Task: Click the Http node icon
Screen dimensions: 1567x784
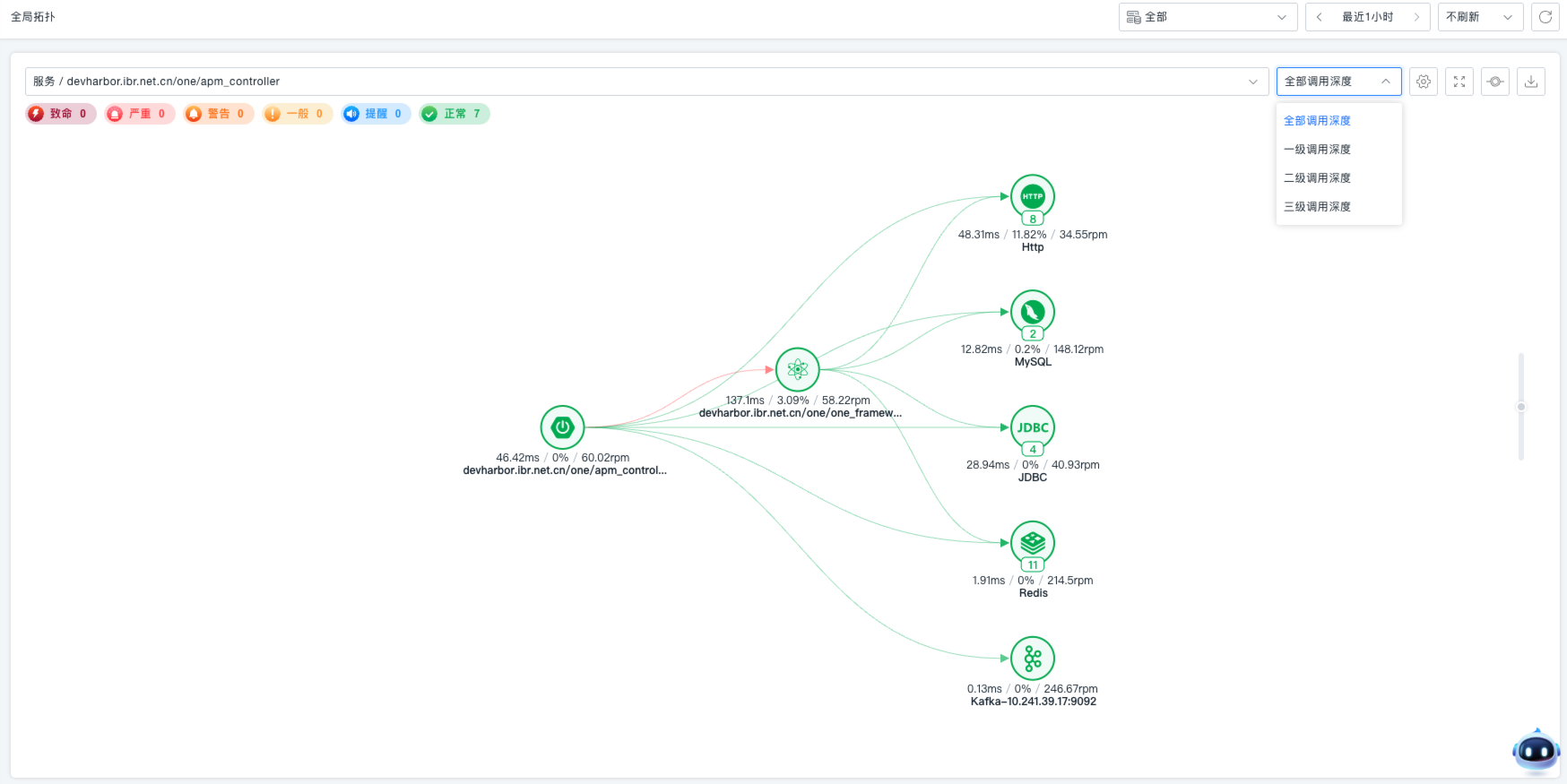Action: pyautogui.click(x=1033, y=196)
